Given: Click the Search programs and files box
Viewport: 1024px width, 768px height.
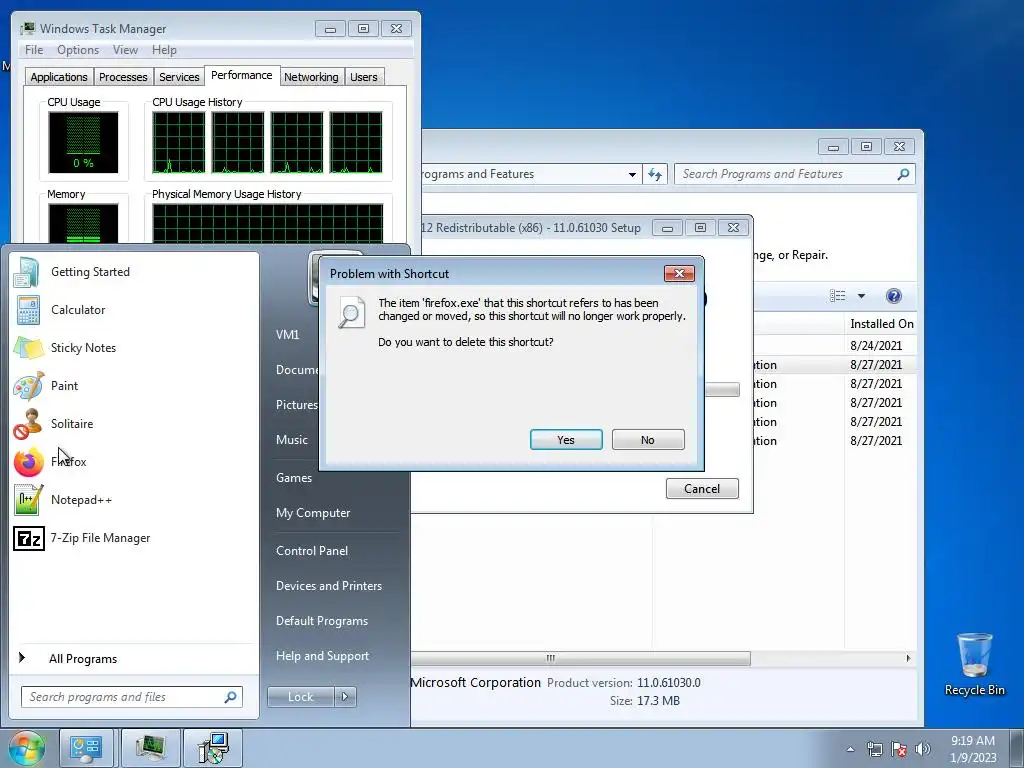Looking at the screenshot, I should point(132,697).
